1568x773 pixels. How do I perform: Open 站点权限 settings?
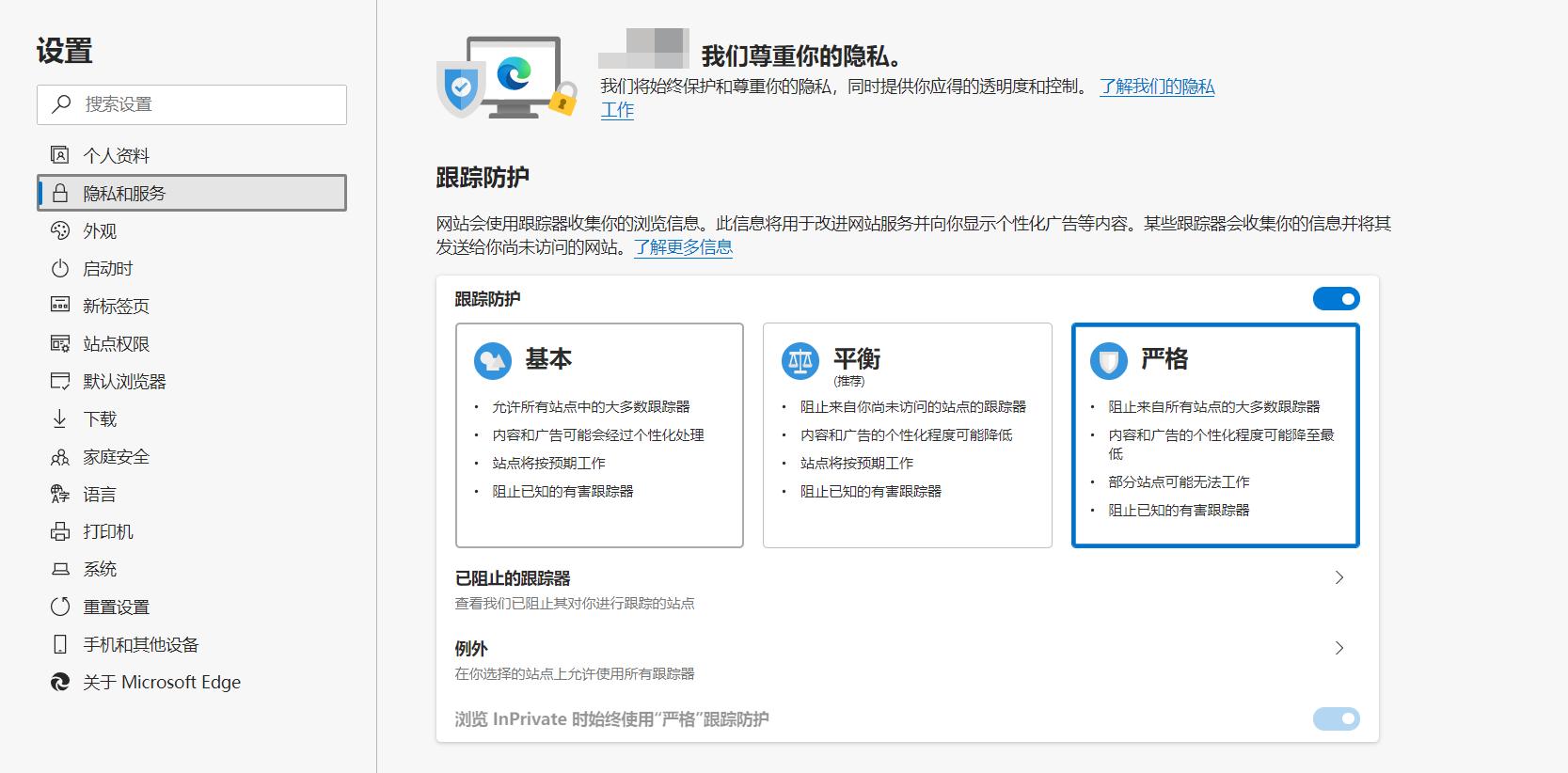click(192, 343)
